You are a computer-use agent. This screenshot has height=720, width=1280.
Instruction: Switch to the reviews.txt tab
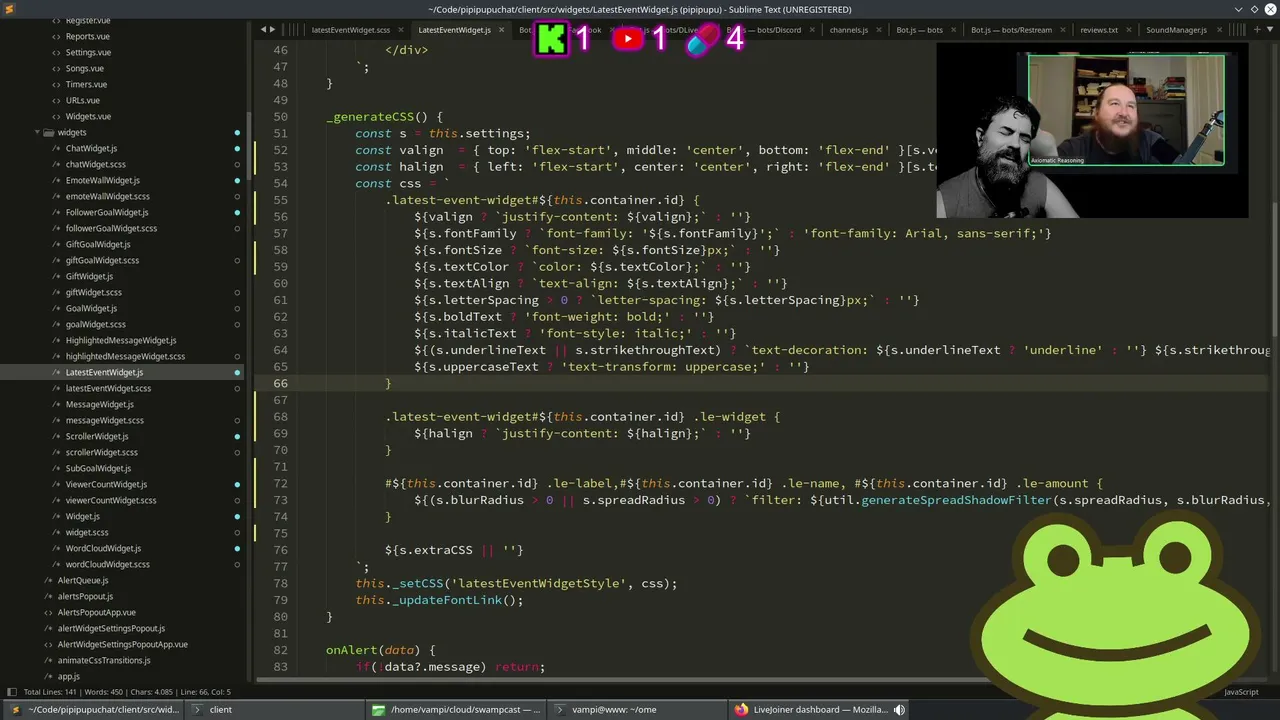(1099, 30)
